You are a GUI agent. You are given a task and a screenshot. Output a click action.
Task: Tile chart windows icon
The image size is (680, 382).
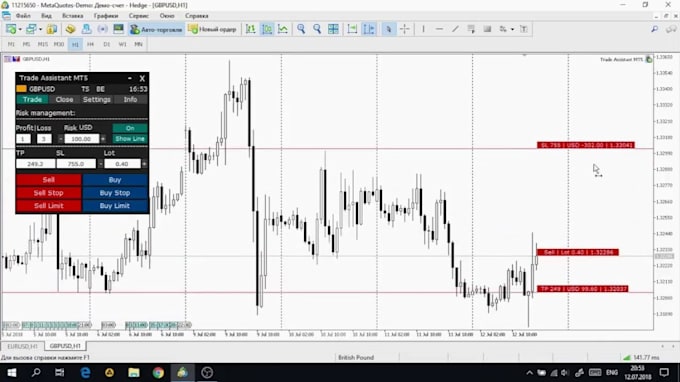point(333,29)
